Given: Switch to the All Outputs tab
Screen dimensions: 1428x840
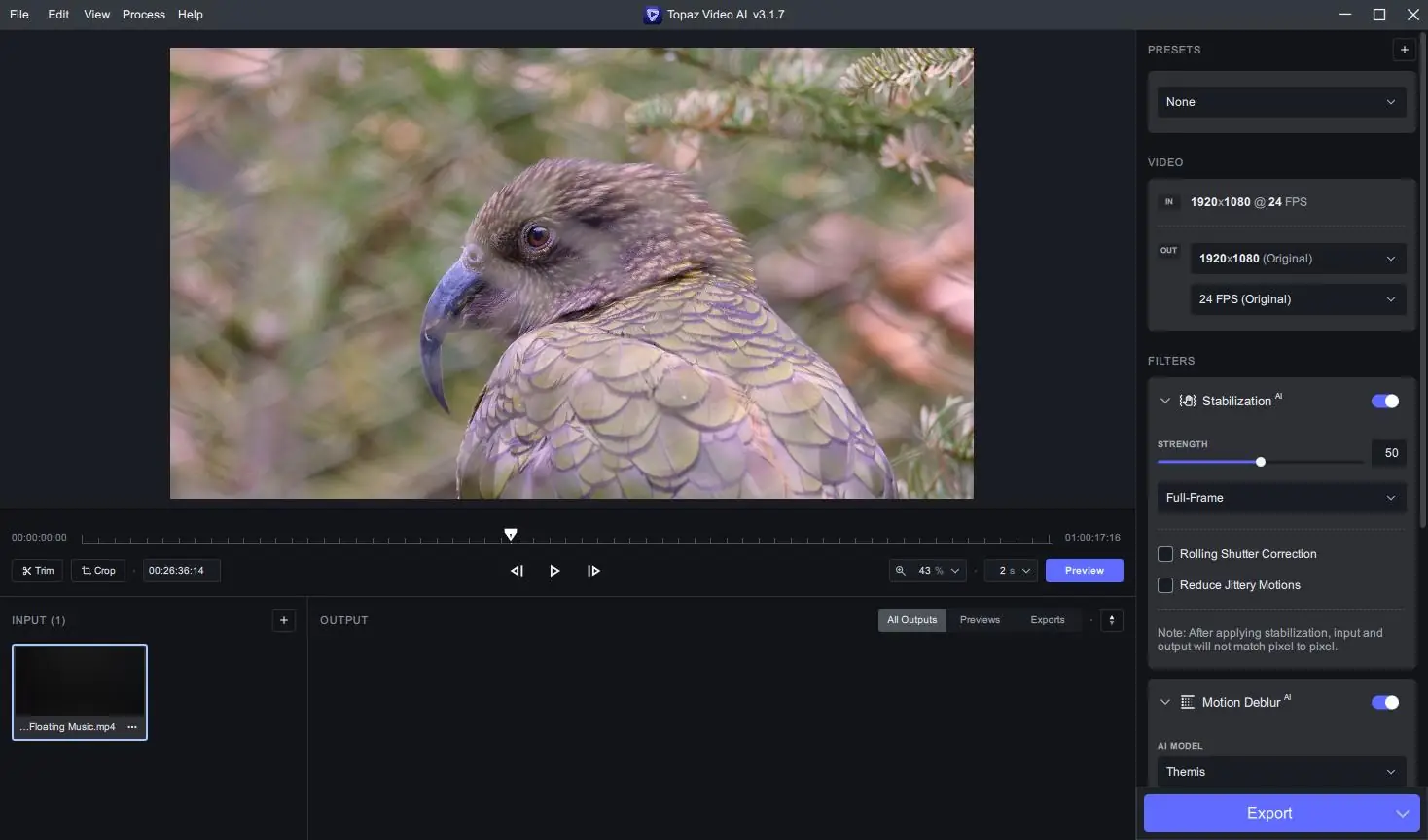Looking at the screenshot, I should click(x=912, y=620).
